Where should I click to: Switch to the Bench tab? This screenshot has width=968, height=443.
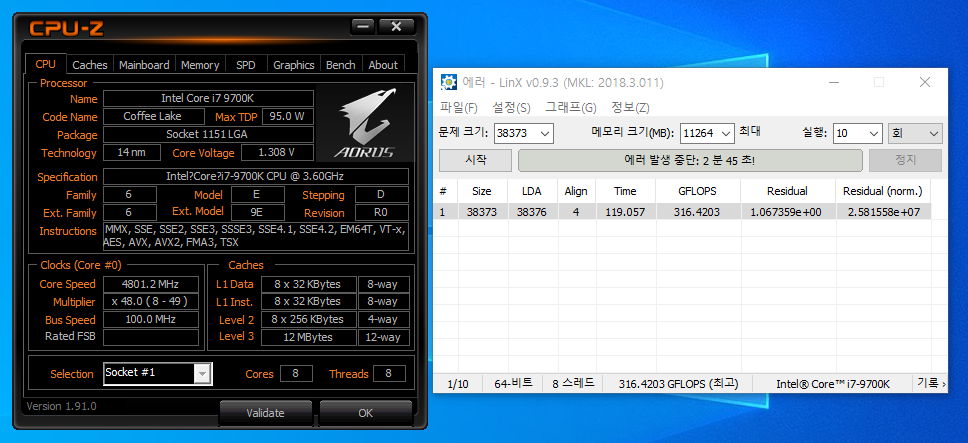341,65
